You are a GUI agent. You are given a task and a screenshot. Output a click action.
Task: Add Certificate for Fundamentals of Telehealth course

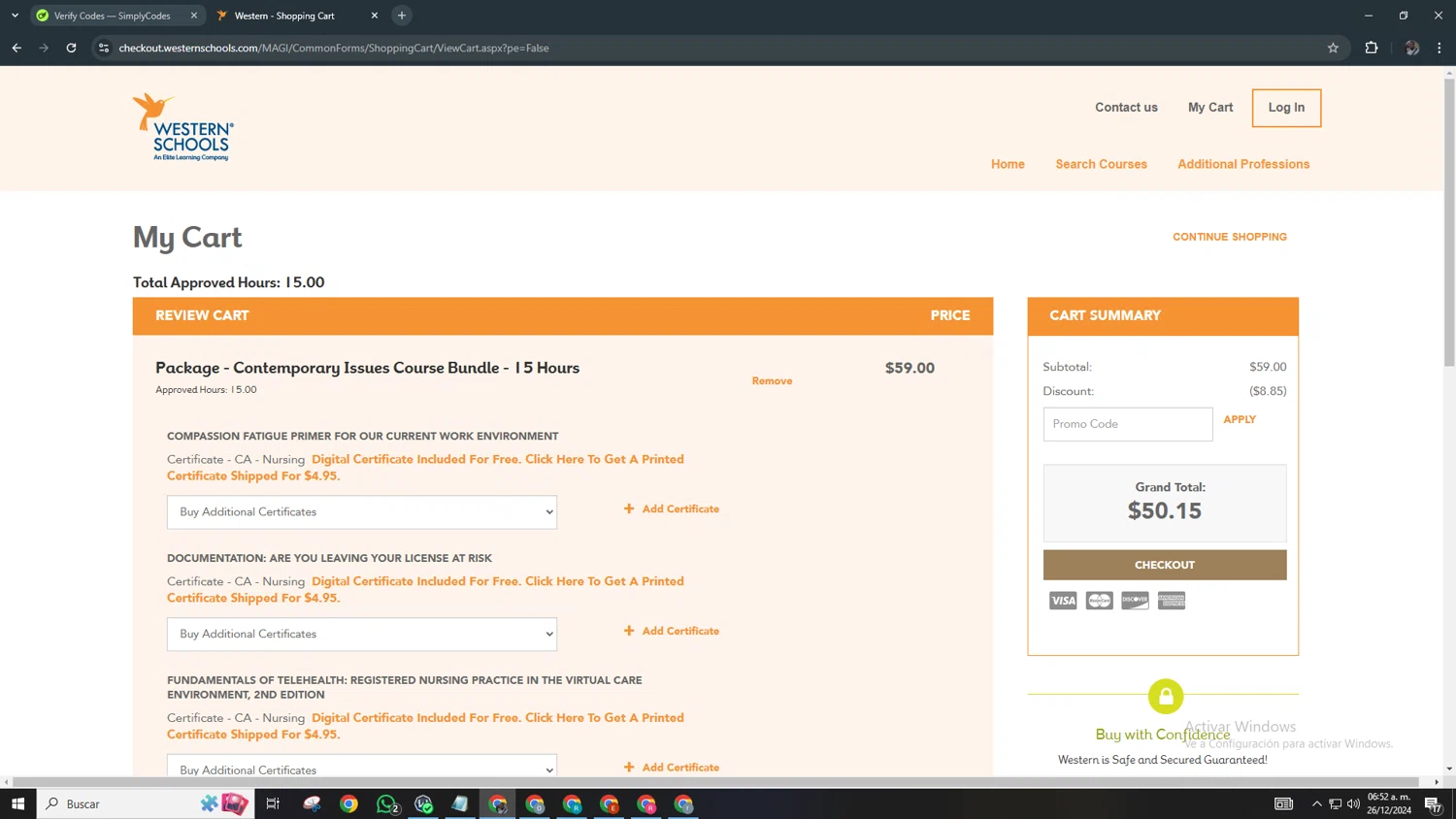click(672, 767)
